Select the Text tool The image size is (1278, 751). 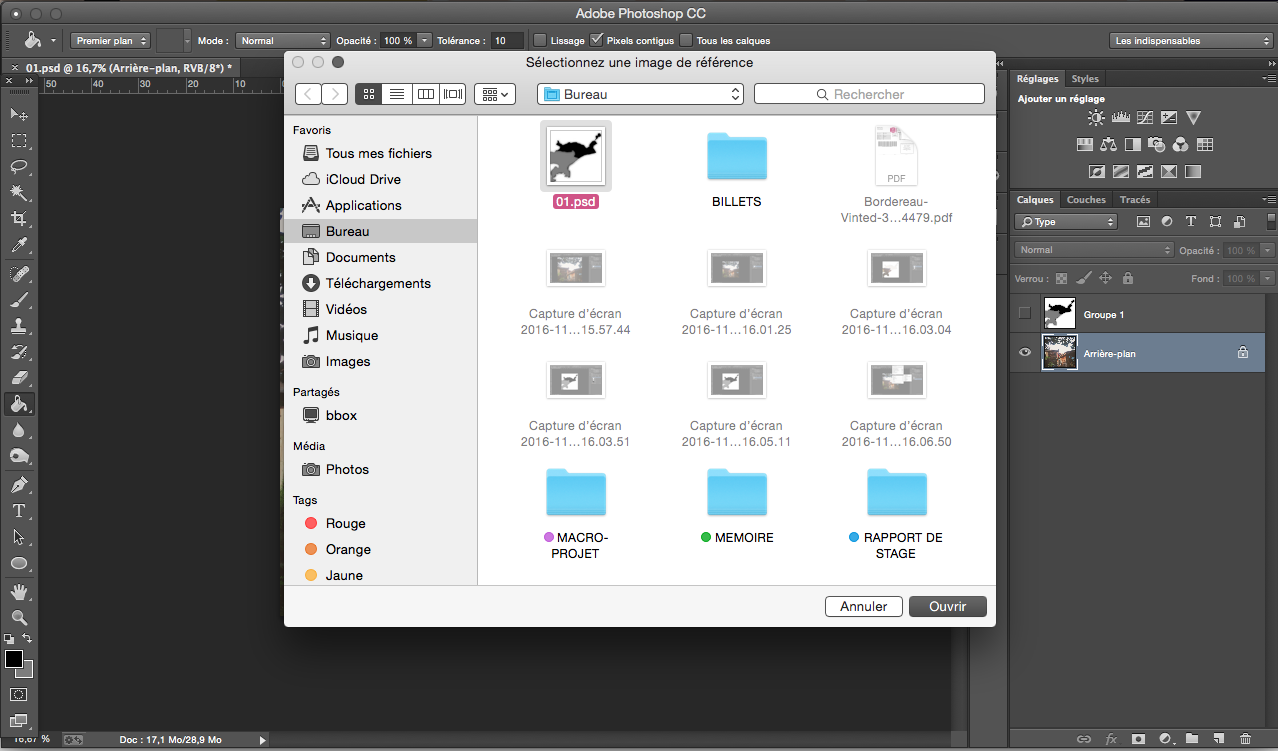18,511
